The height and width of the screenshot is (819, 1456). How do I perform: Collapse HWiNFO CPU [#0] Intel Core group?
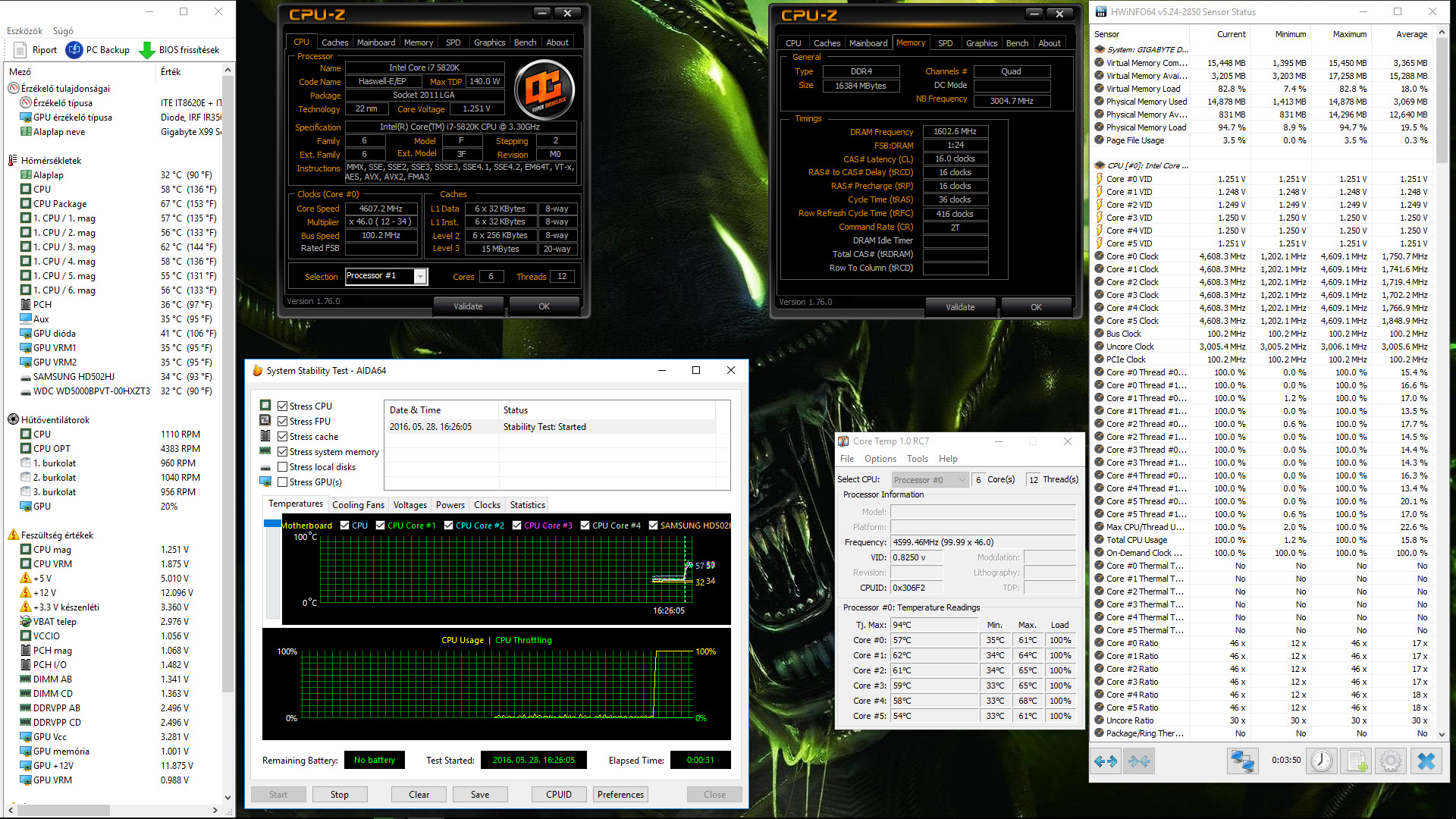pyautogui.click(x=1099, y=165)
